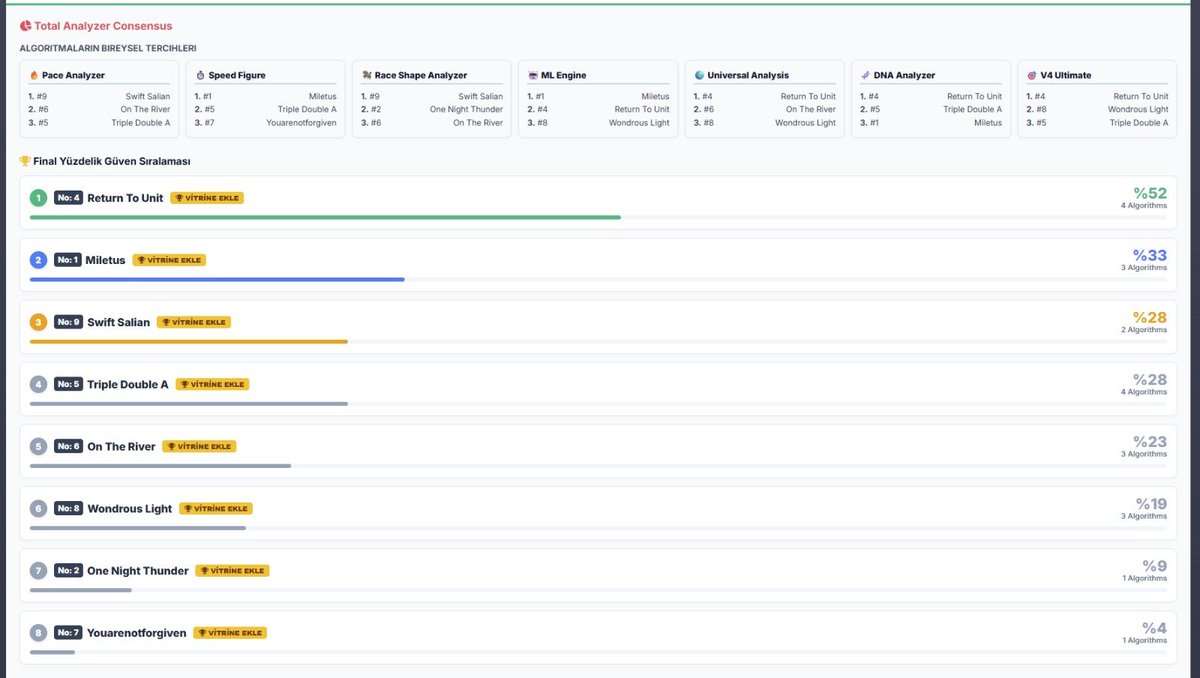Click the No: 9 badge for Swift Salian
Screen dimensions: 1200x678
(x=68, y=322)
